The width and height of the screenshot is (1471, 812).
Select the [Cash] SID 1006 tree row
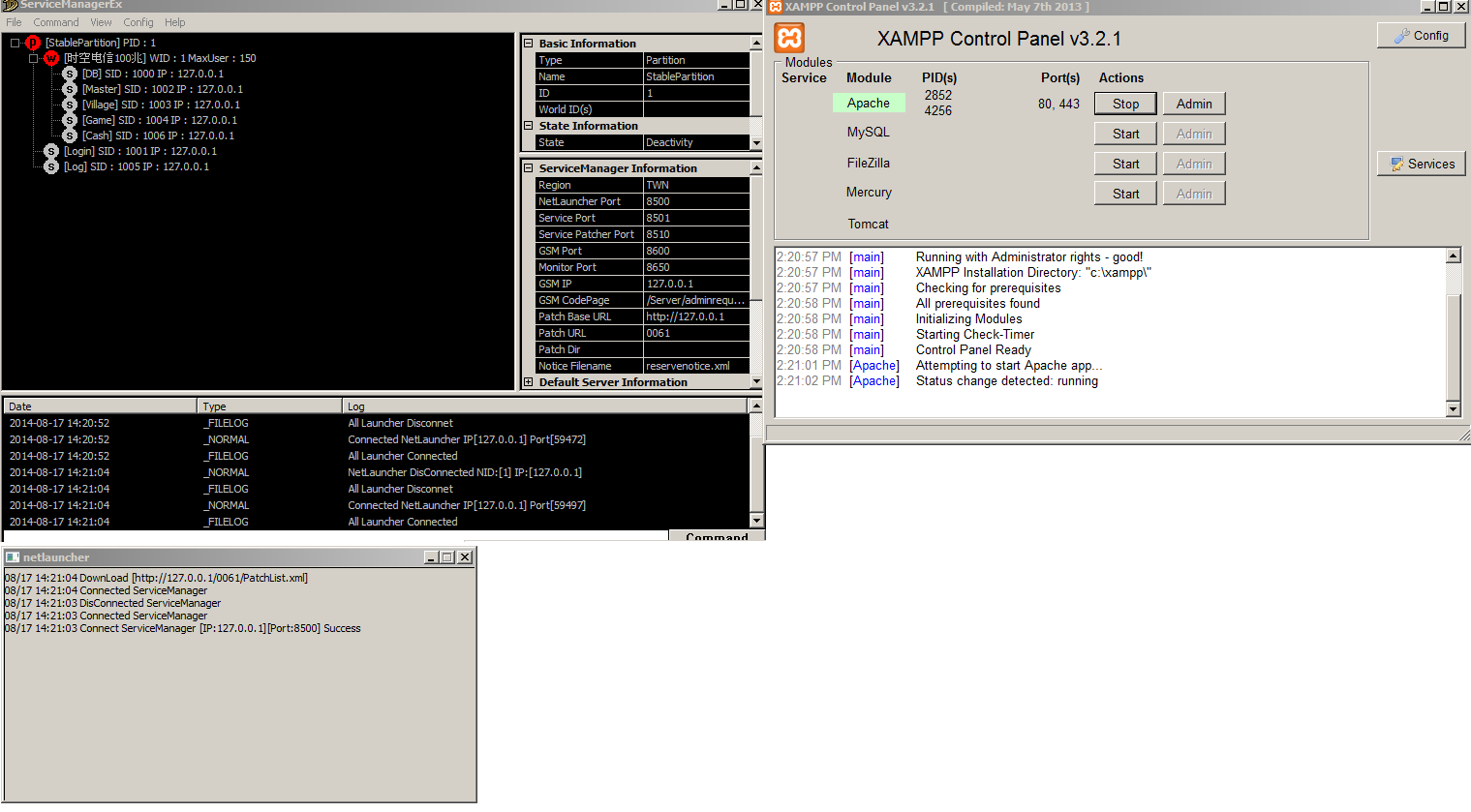pyautogui.click(x=158, y=135)
